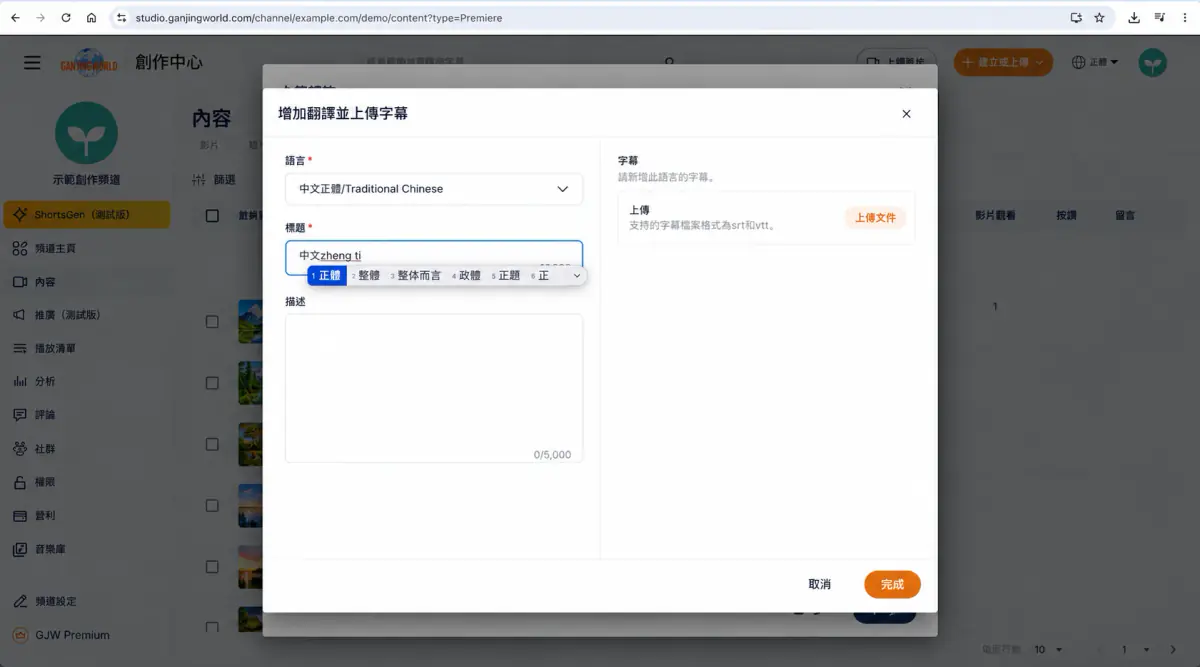Image resolution: width=1200 pixels, height=667 pixels.
Task: Click the 篩選 filter icon
Action: click(x=198, y=180)
